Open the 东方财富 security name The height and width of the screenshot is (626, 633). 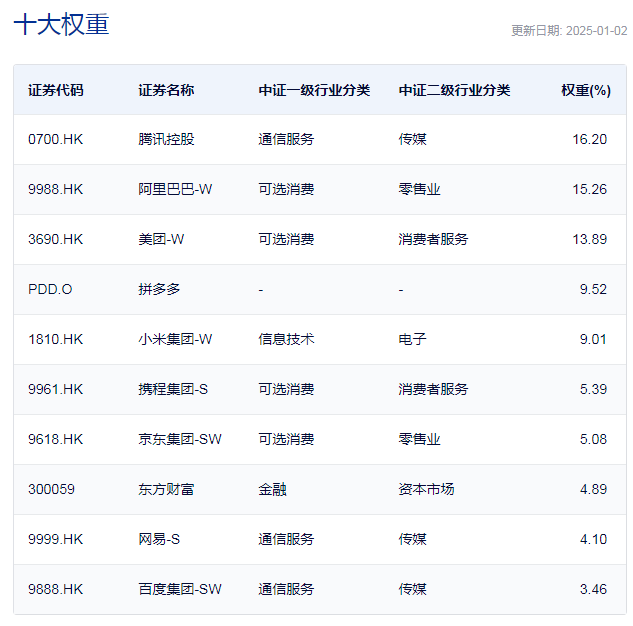coord(166,489)
